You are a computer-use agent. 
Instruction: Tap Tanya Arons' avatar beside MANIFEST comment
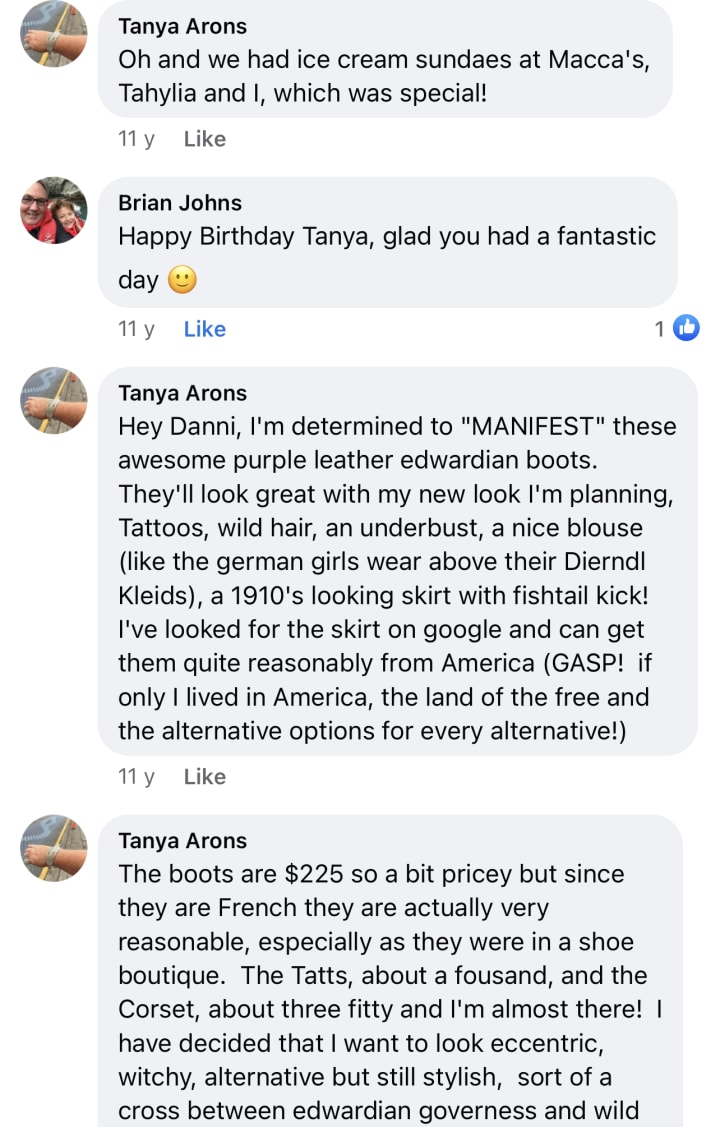click(x=54, y=401)
